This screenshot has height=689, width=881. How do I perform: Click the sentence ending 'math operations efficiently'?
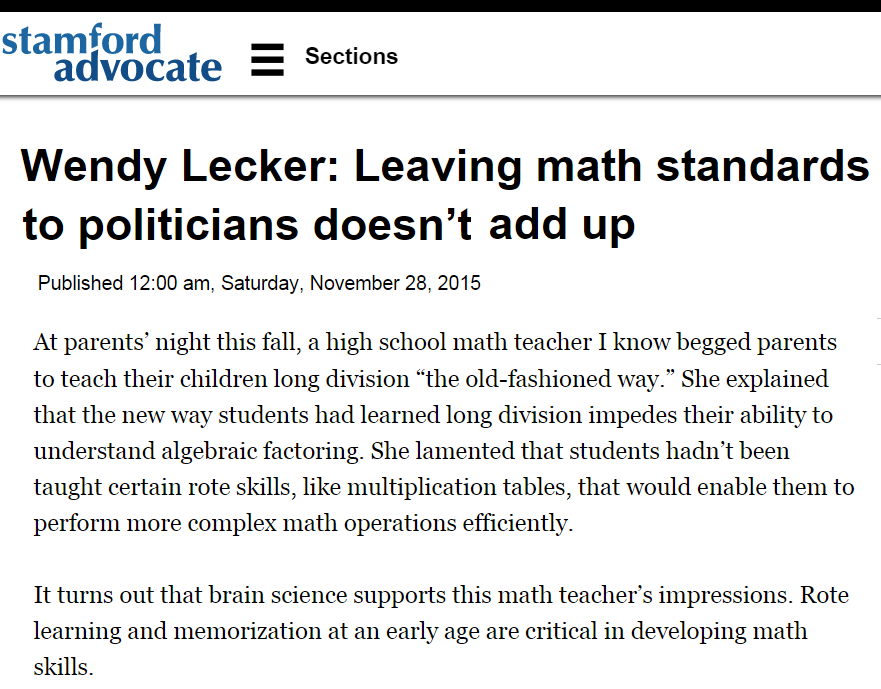tap(303, 523)
